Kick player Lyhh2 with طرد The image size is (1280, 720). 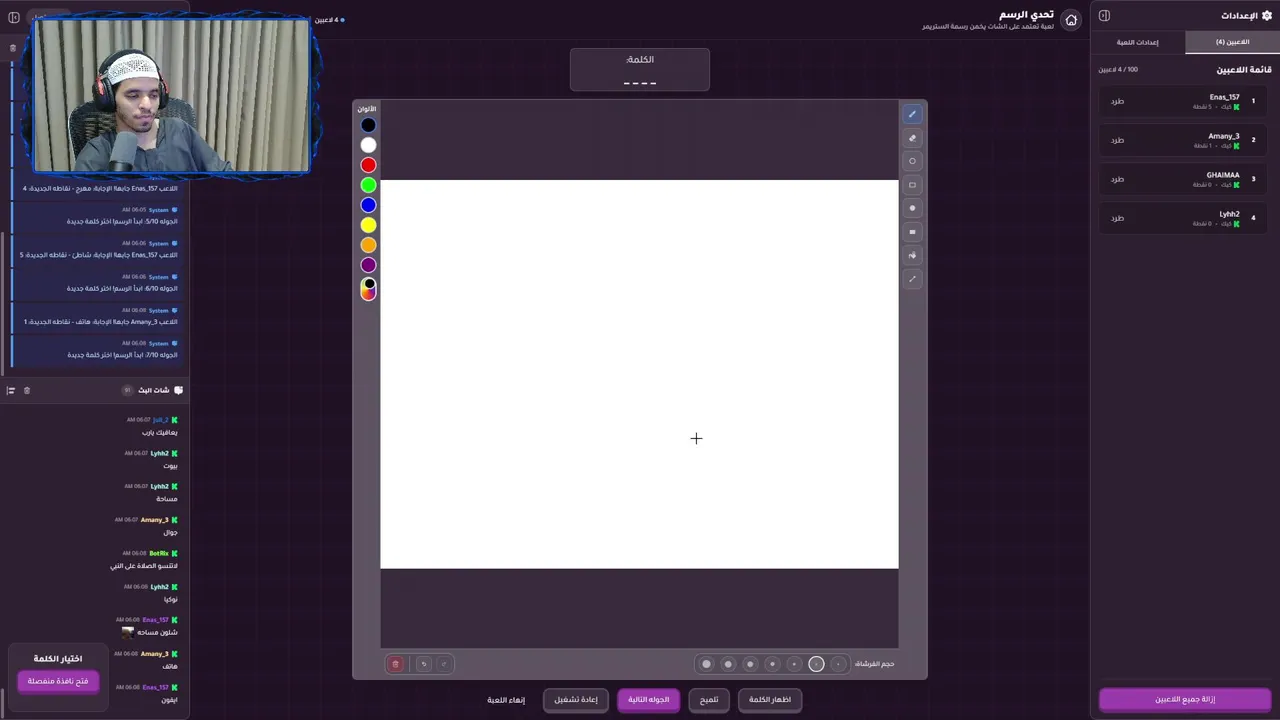click(1117, 219)
